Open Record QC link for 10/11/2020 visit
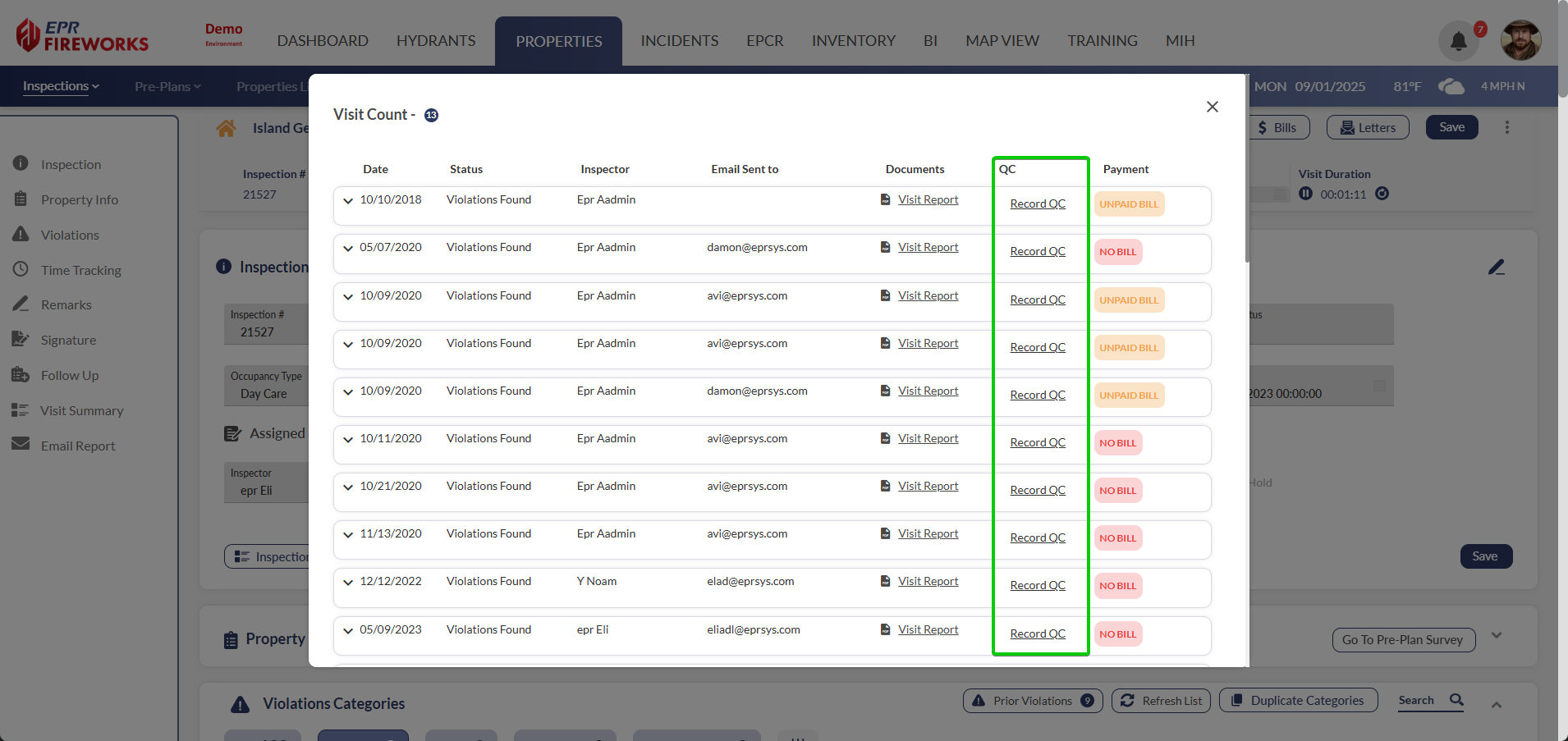 point(1037,442)
